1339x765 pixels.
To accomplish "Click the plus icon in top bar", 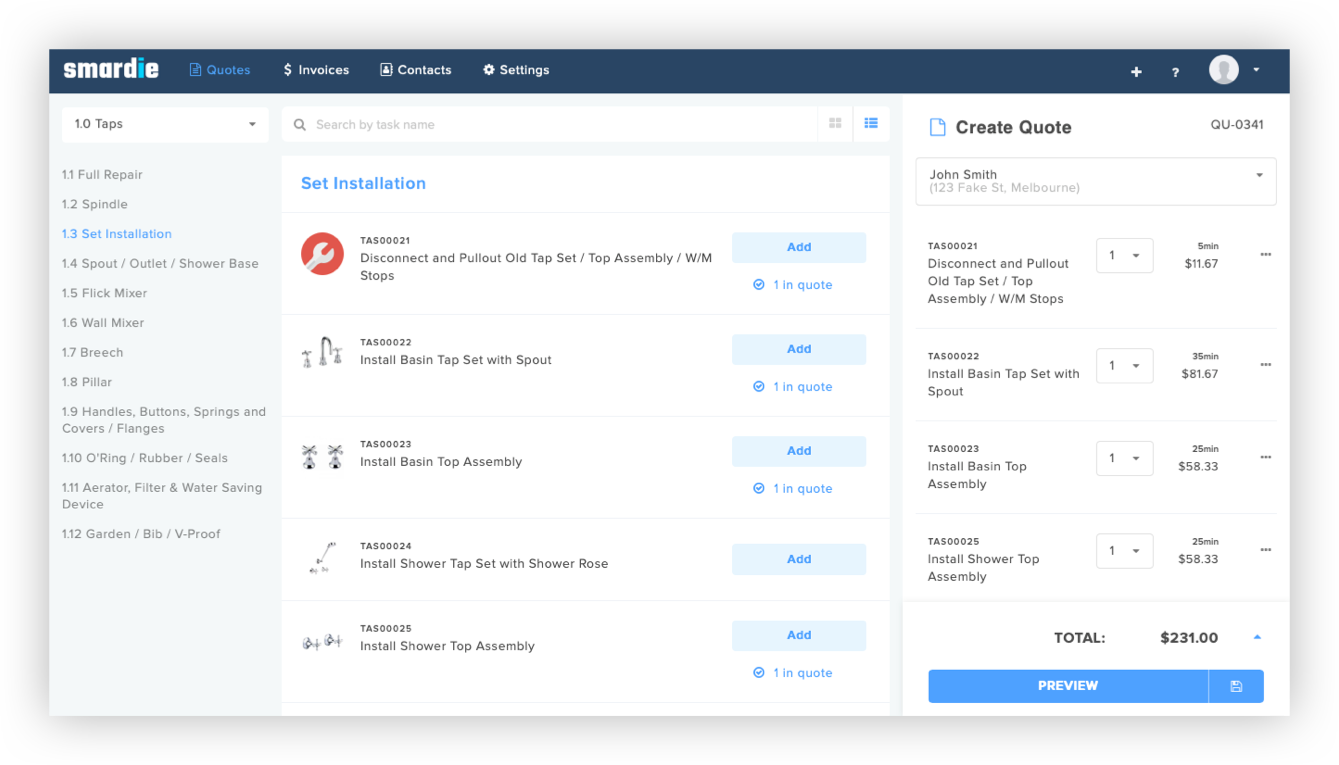I will click(x=1136, y=71).
